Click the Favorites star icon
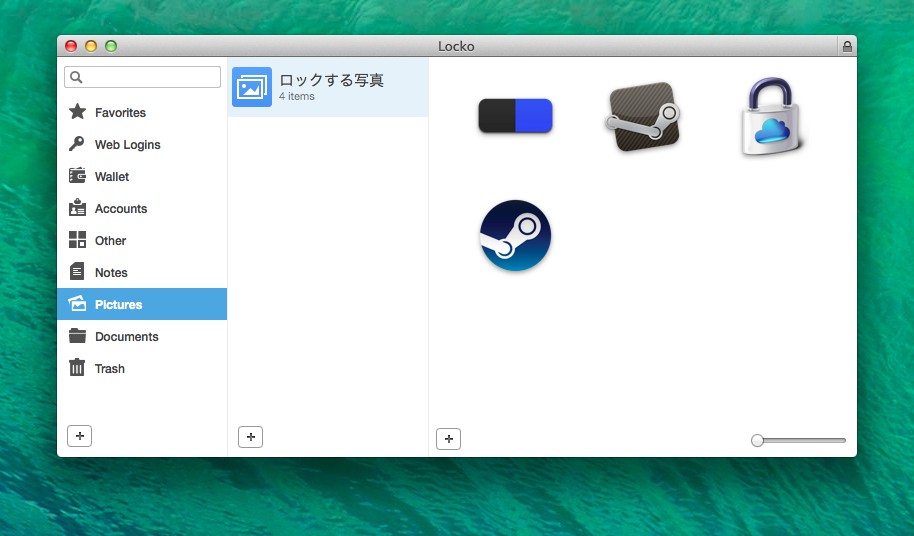The image size is (914, 536). (x=77, y=112)
